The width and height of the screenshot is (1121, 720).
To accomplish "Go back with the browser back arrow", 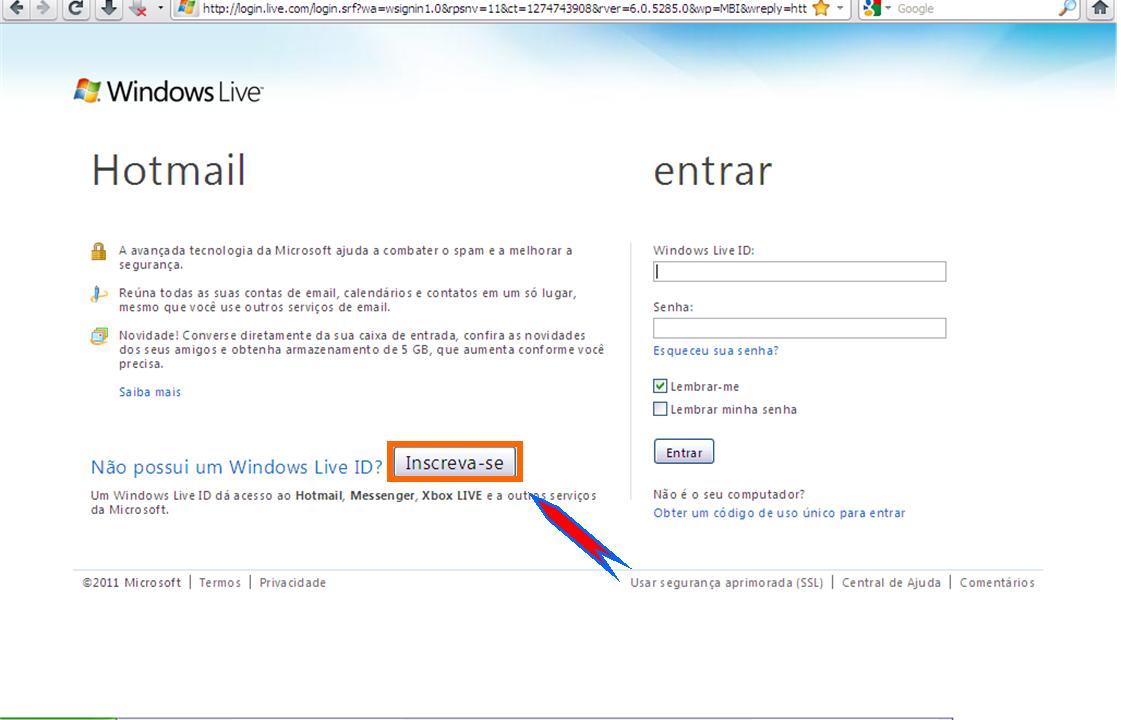I will tap(16, 9).
